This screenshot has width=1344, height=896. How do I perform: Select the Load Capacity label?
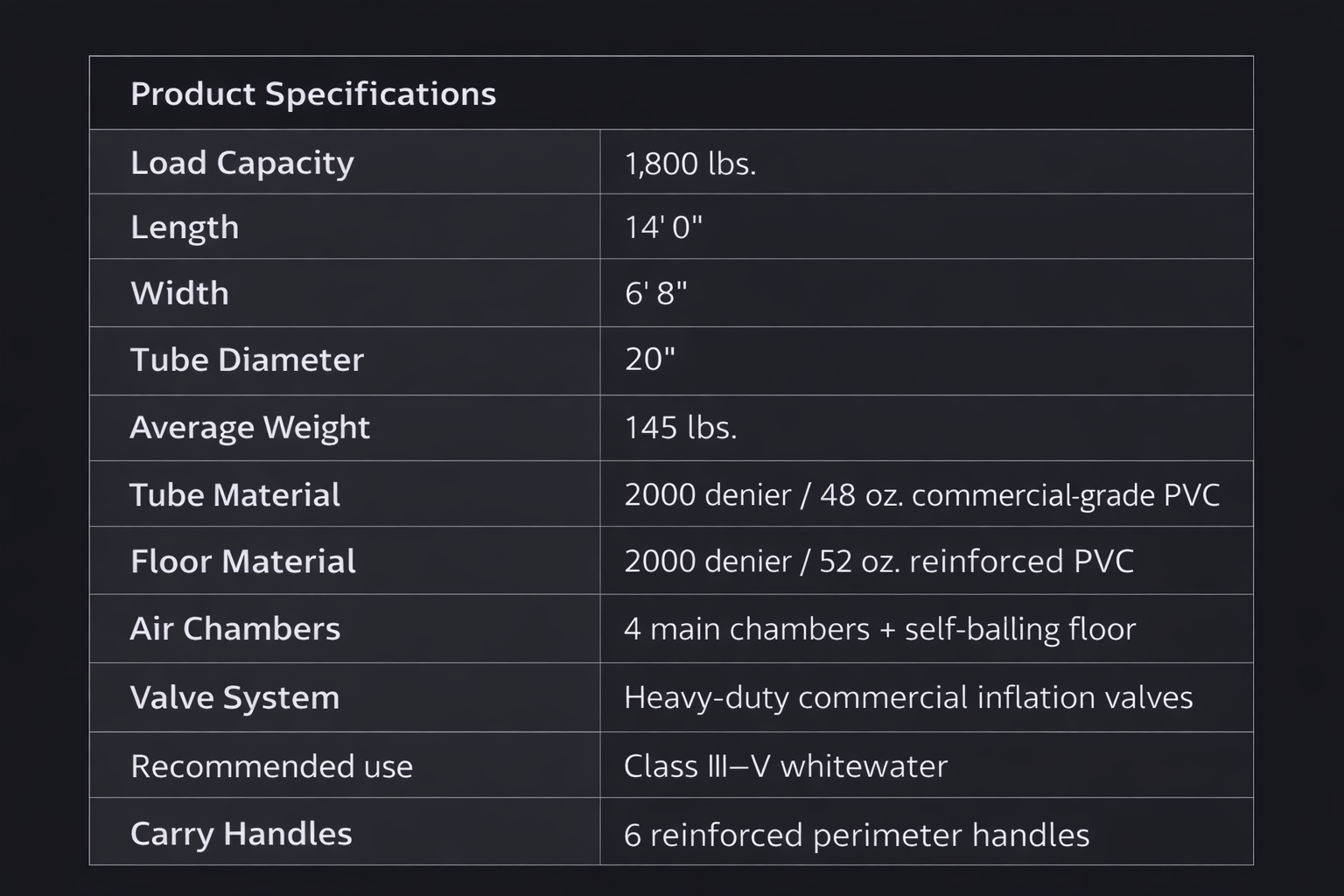tap(241, 163)
